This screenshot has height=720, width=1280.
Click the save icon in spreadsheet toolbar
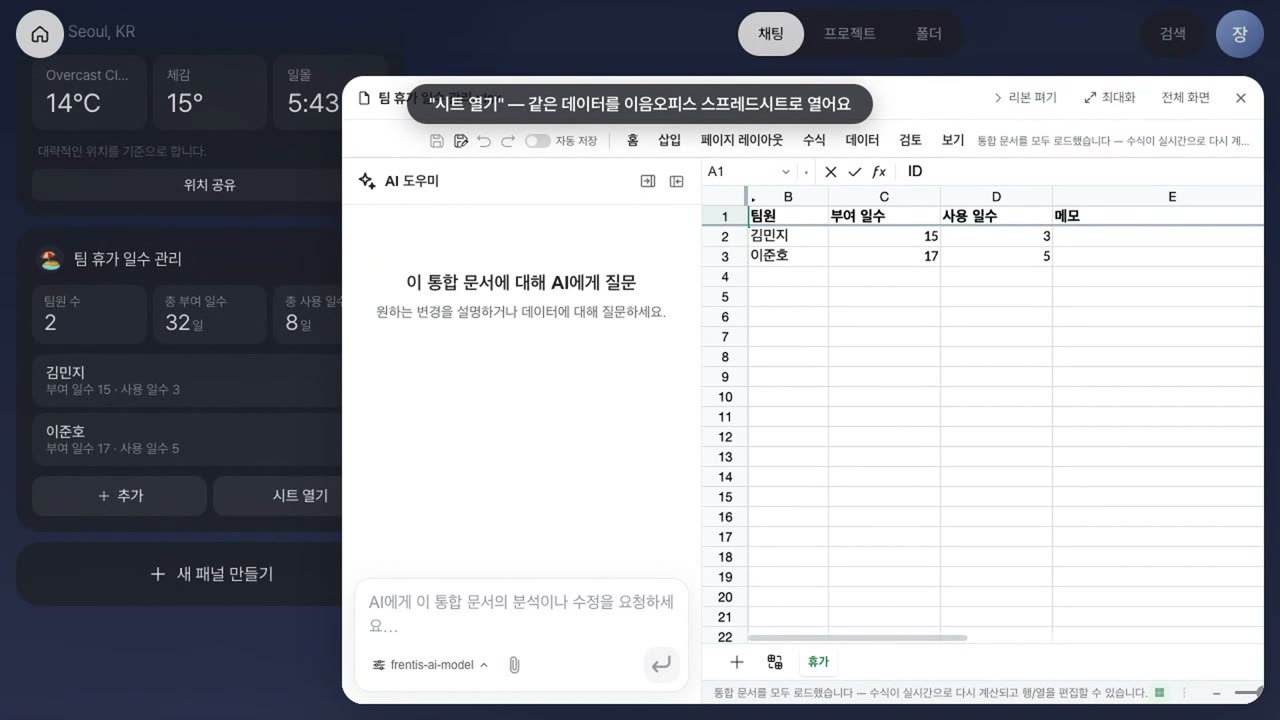tap(437, 141)
